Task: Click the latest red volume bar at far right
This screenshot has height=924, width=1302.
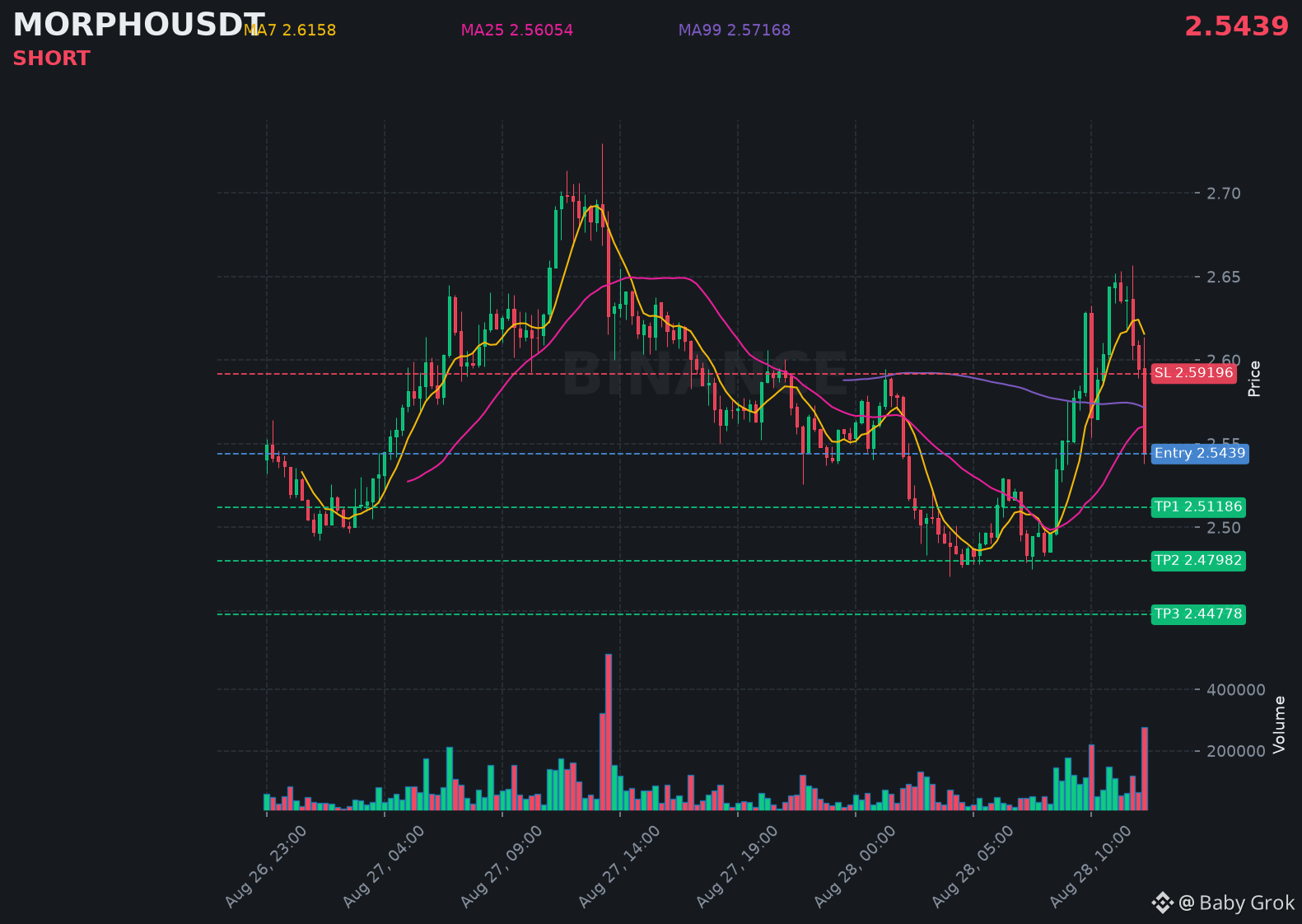Action: pyautogui.click(x=1145, y=769)
